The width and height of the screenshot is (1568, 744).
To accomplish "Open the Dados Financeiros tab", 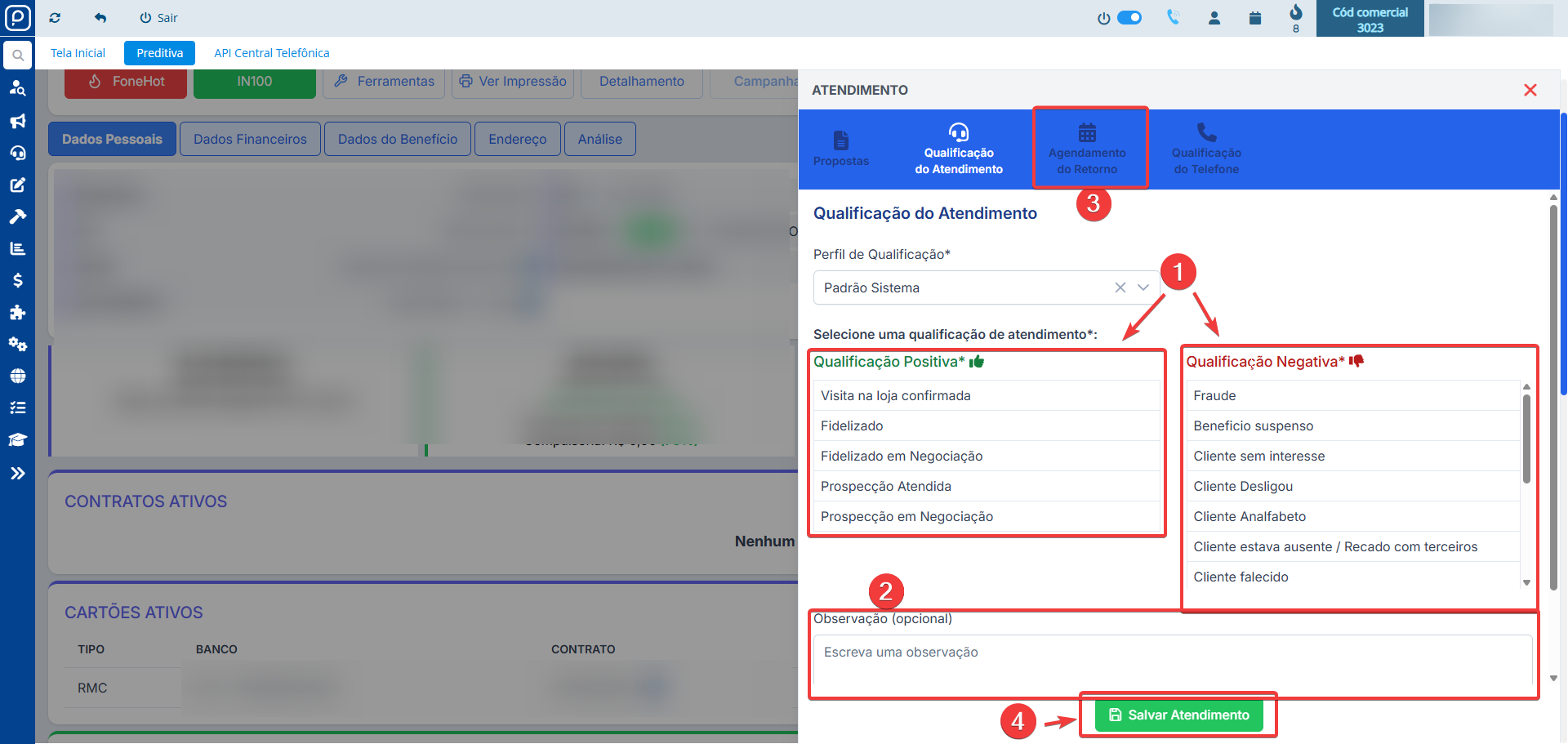I will 250,139.
